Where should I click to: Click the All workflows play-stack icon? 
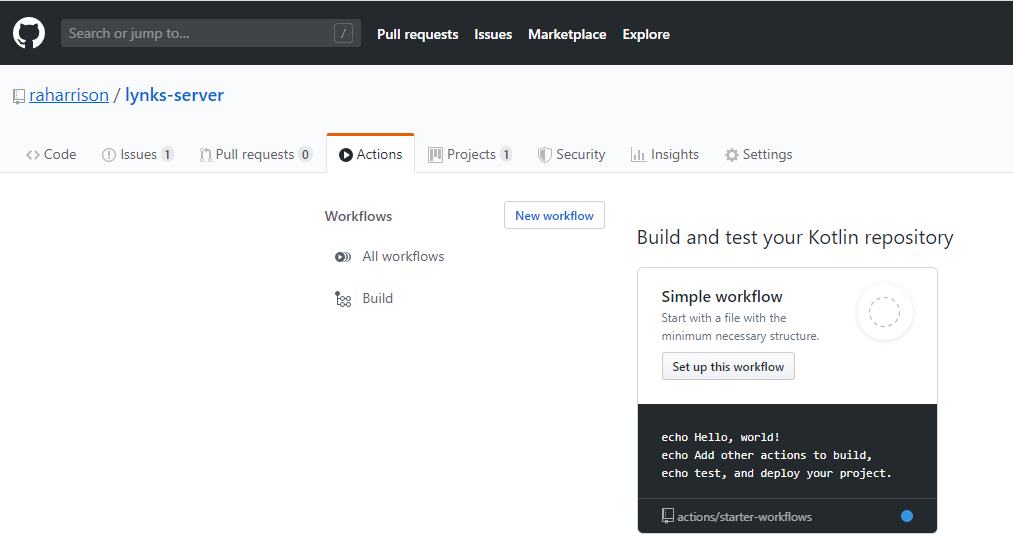click(x=343, y=257)
